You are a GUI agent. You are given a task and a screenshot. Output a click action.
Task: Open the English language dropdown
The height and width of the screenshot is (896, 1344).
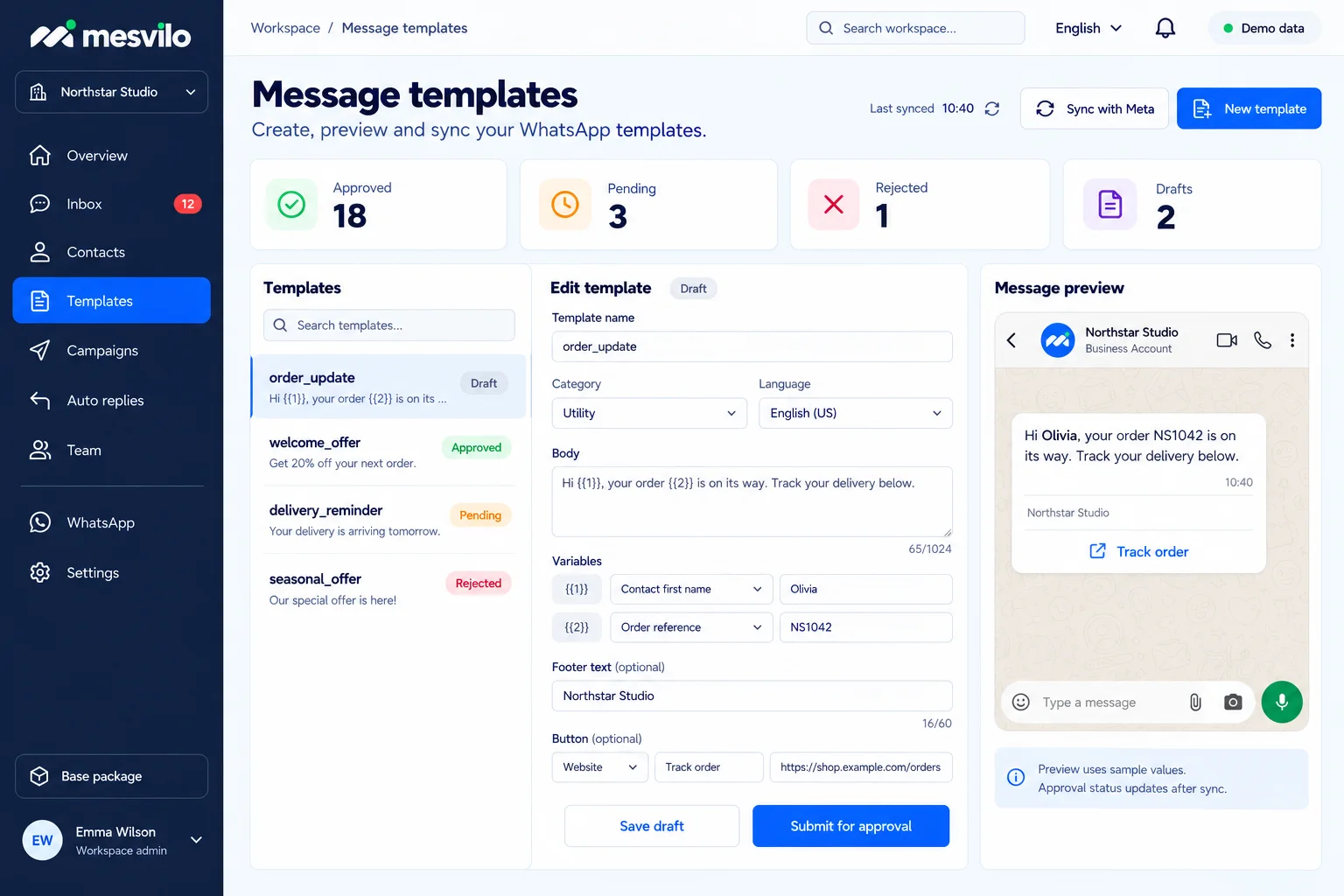[1088, 28]
